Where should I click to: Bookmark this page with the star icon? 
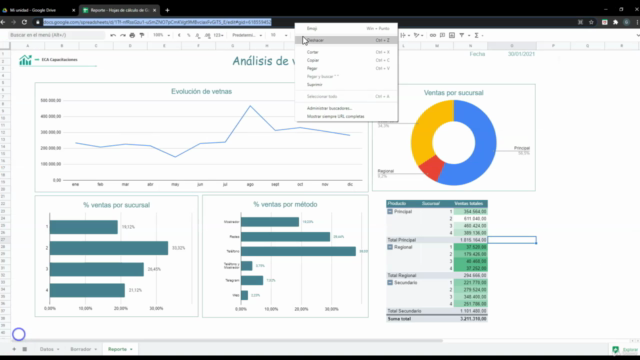pos(591,22)
